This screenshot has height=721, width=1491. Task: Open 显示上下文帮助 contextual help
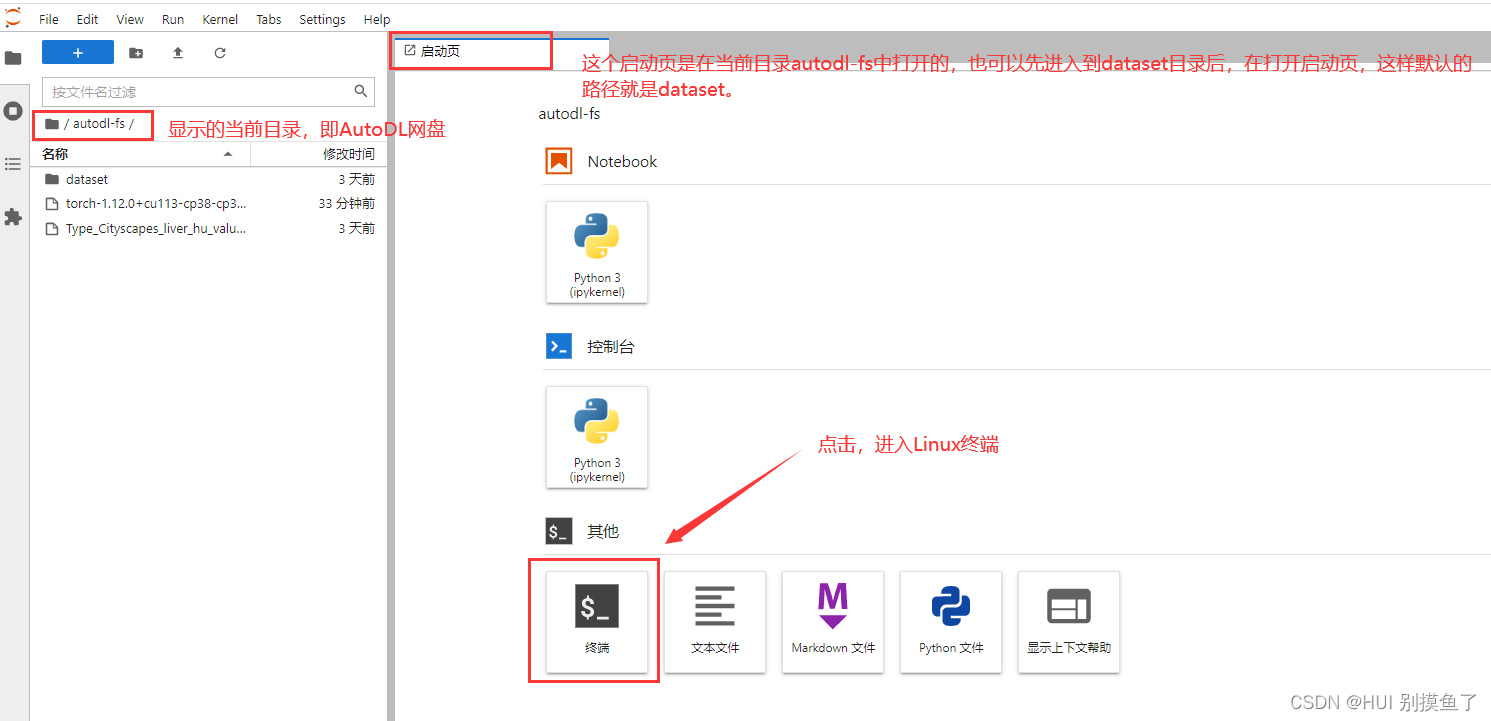(x=1069, y=622)
